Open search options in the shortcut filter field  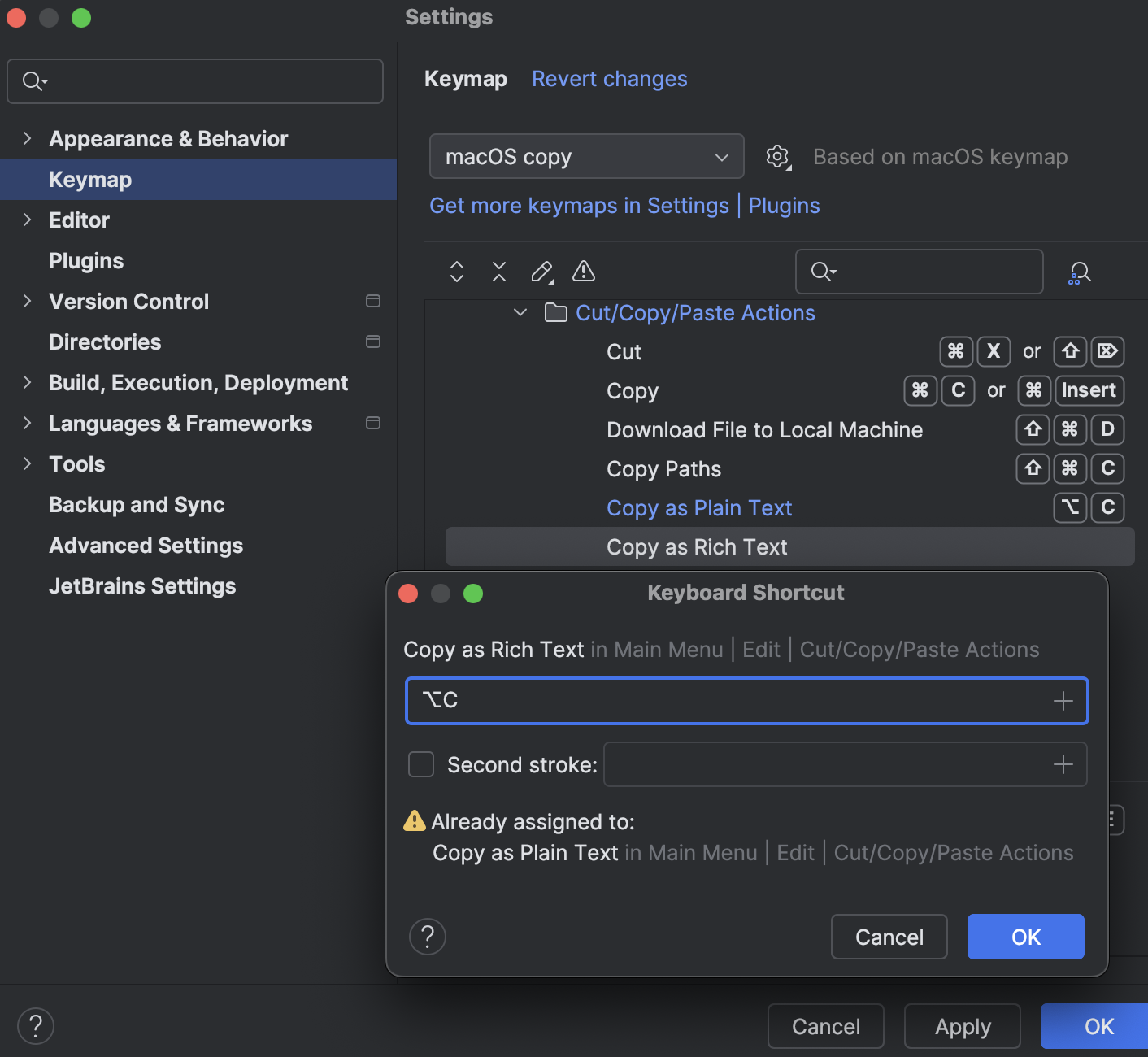(823, 272)
